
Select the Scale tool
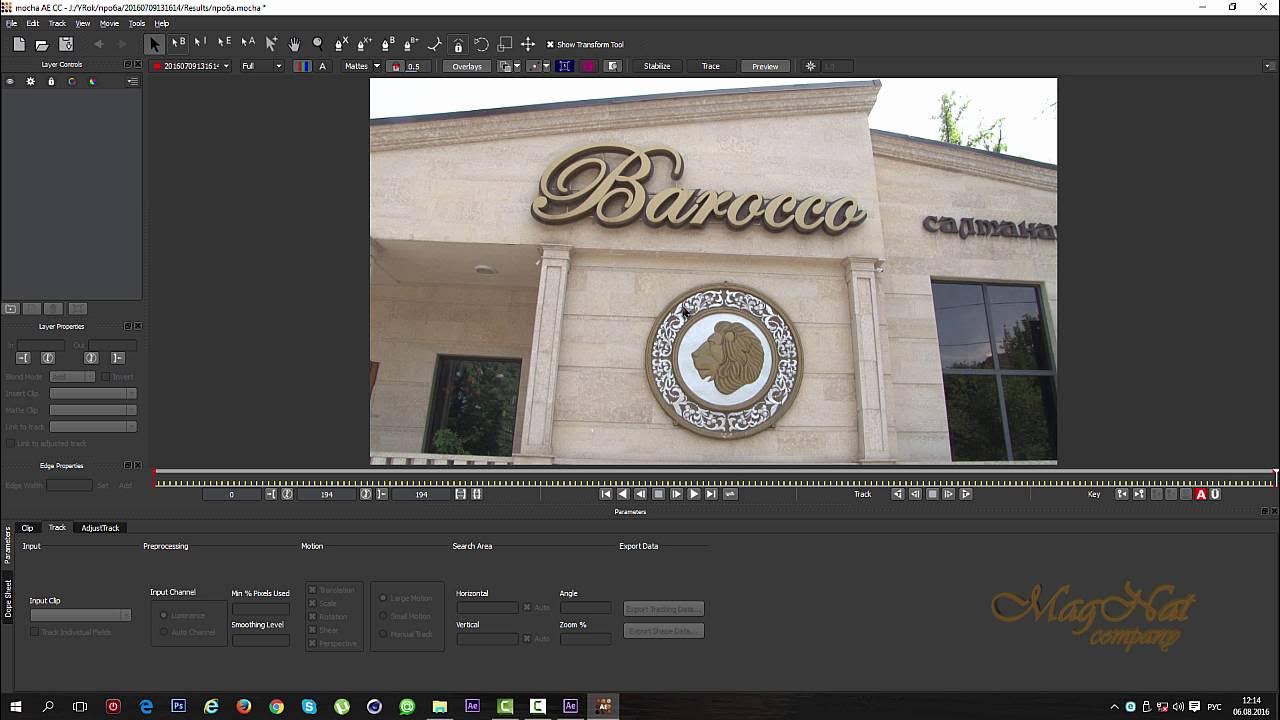(505, 44)
